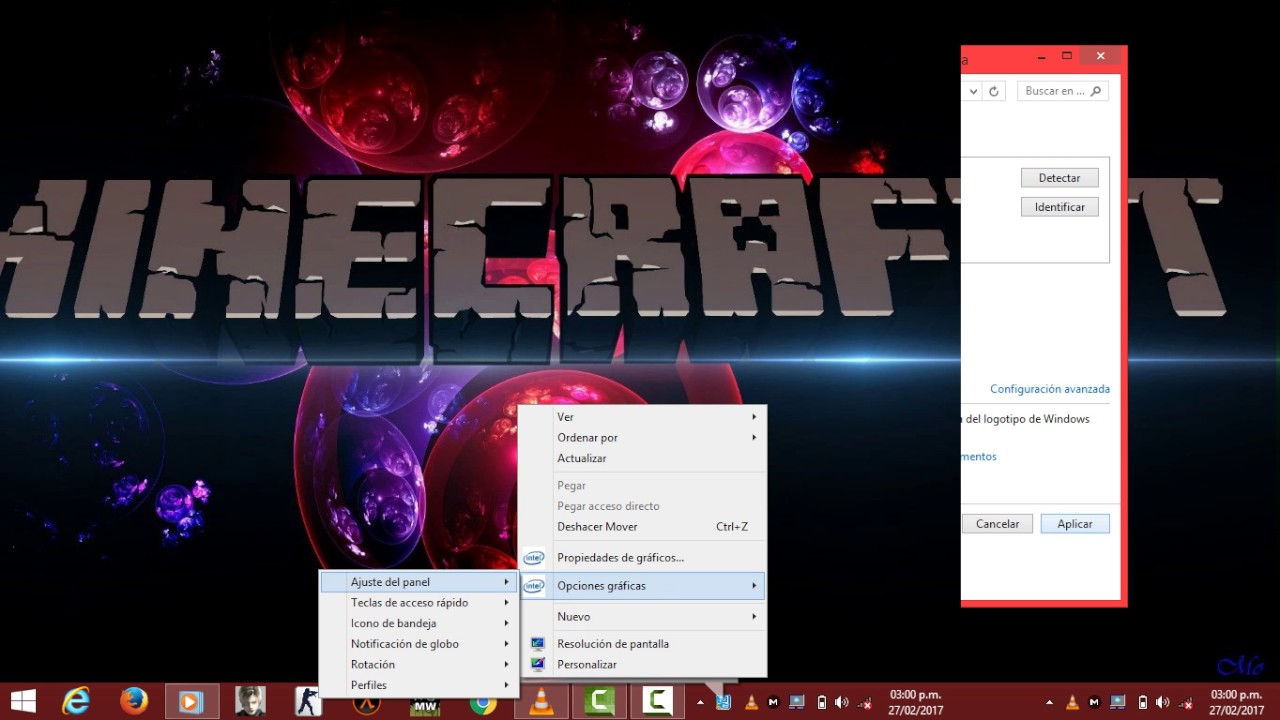1280x720 pixels.
Task: Focus the Buscar en... search field
Action: pos(1062,91)
